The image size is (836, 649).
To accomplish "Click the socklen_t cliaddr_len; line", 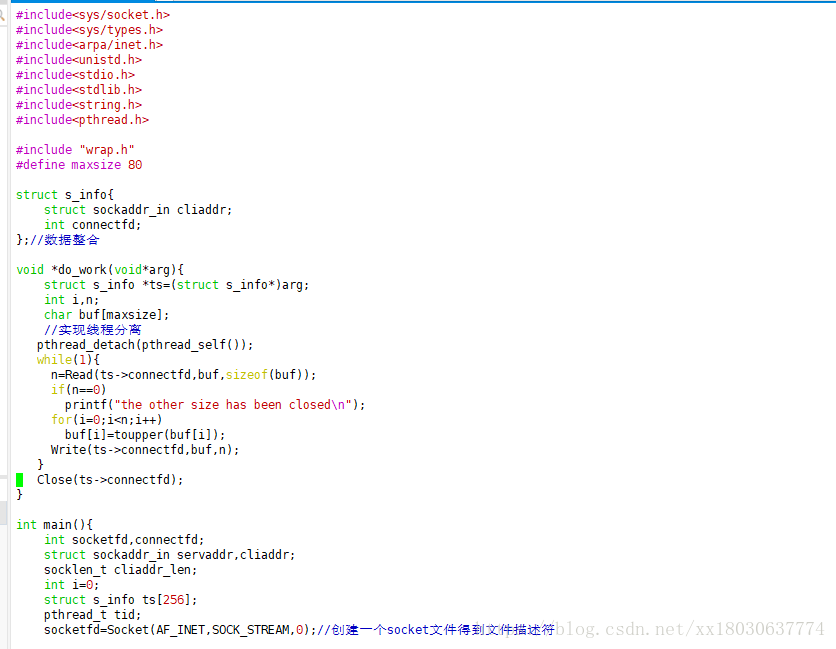I will click(x=120, y=570).
